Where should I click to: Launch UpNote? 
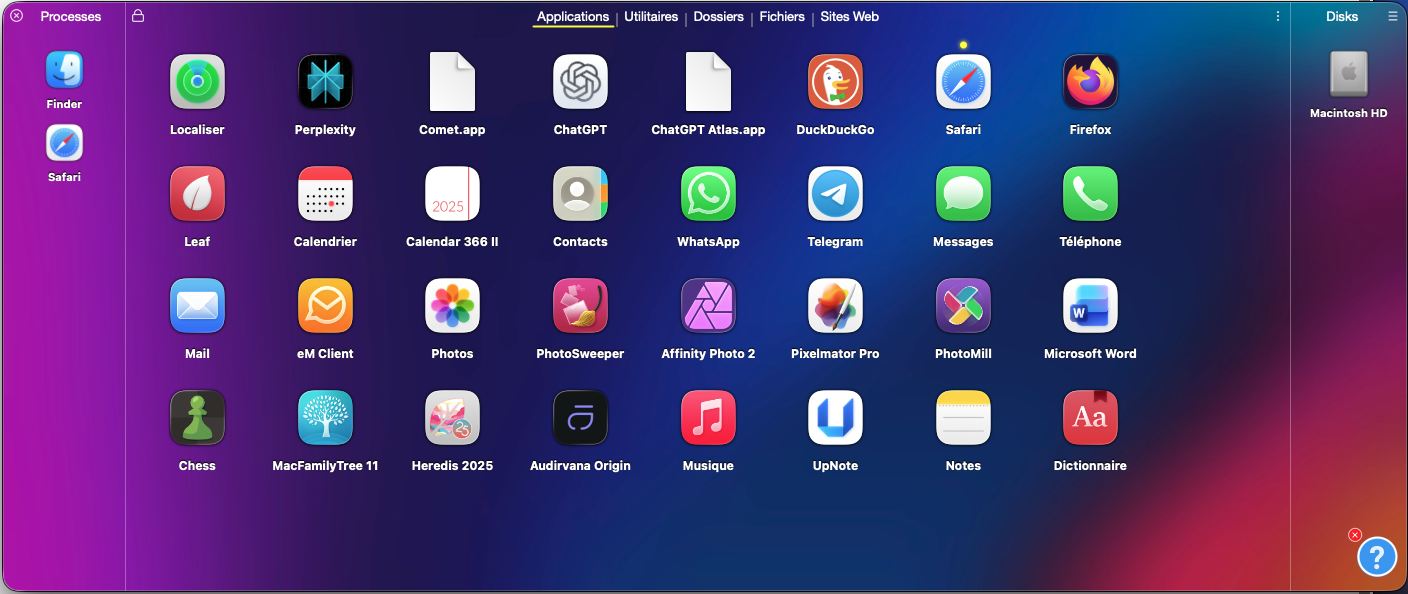[835, 418]
